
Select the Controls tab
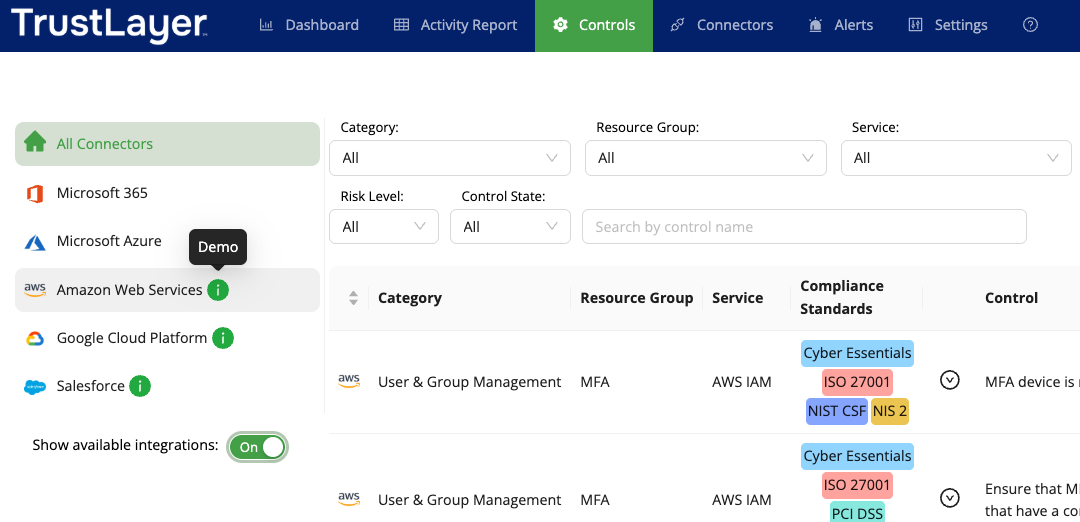pos(594,25)
